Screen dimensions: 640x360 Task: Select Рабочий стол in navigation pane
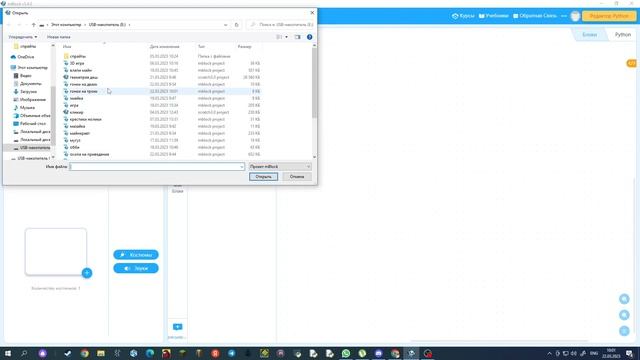click(33, 124)
